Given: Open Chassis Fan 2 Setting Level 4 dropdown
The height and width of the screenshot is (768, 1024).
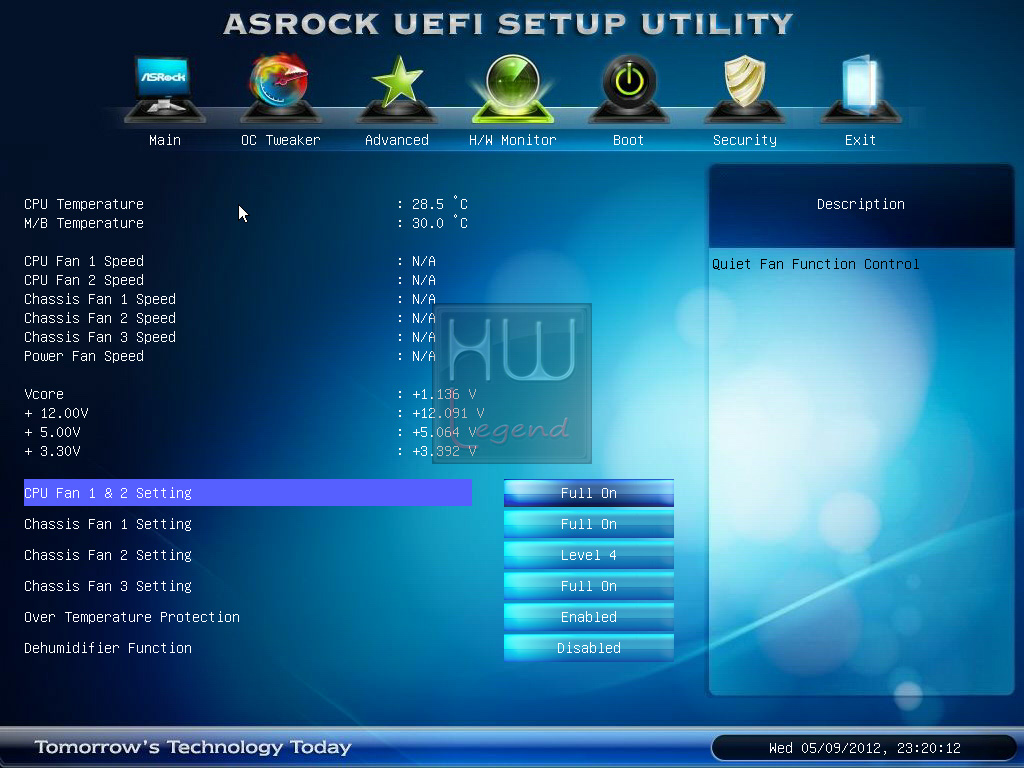Looking at the screenshot, I should [588, 555].
